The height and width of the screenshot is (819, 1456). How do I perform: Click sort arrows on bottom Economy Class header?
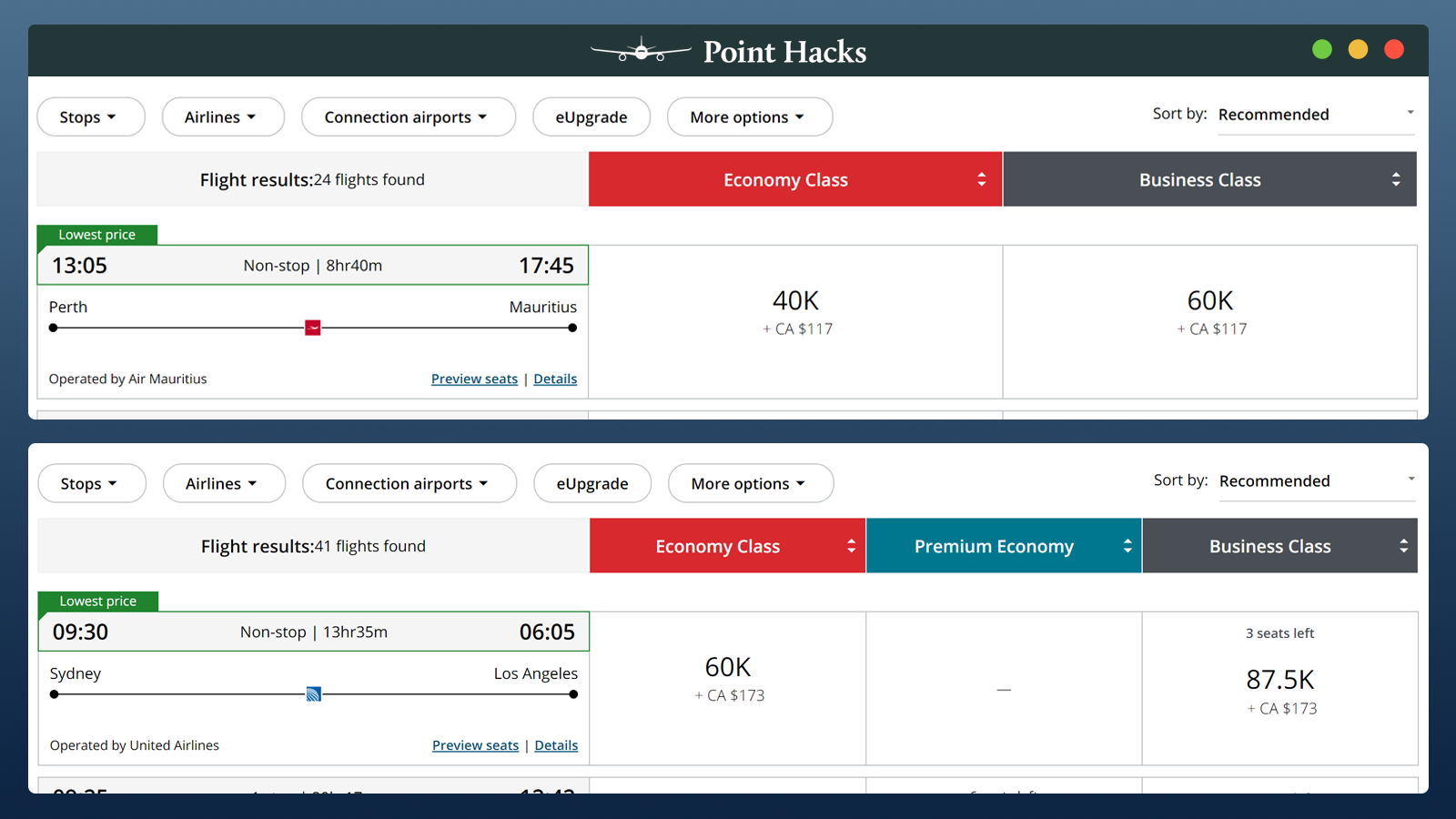[852, 546]
